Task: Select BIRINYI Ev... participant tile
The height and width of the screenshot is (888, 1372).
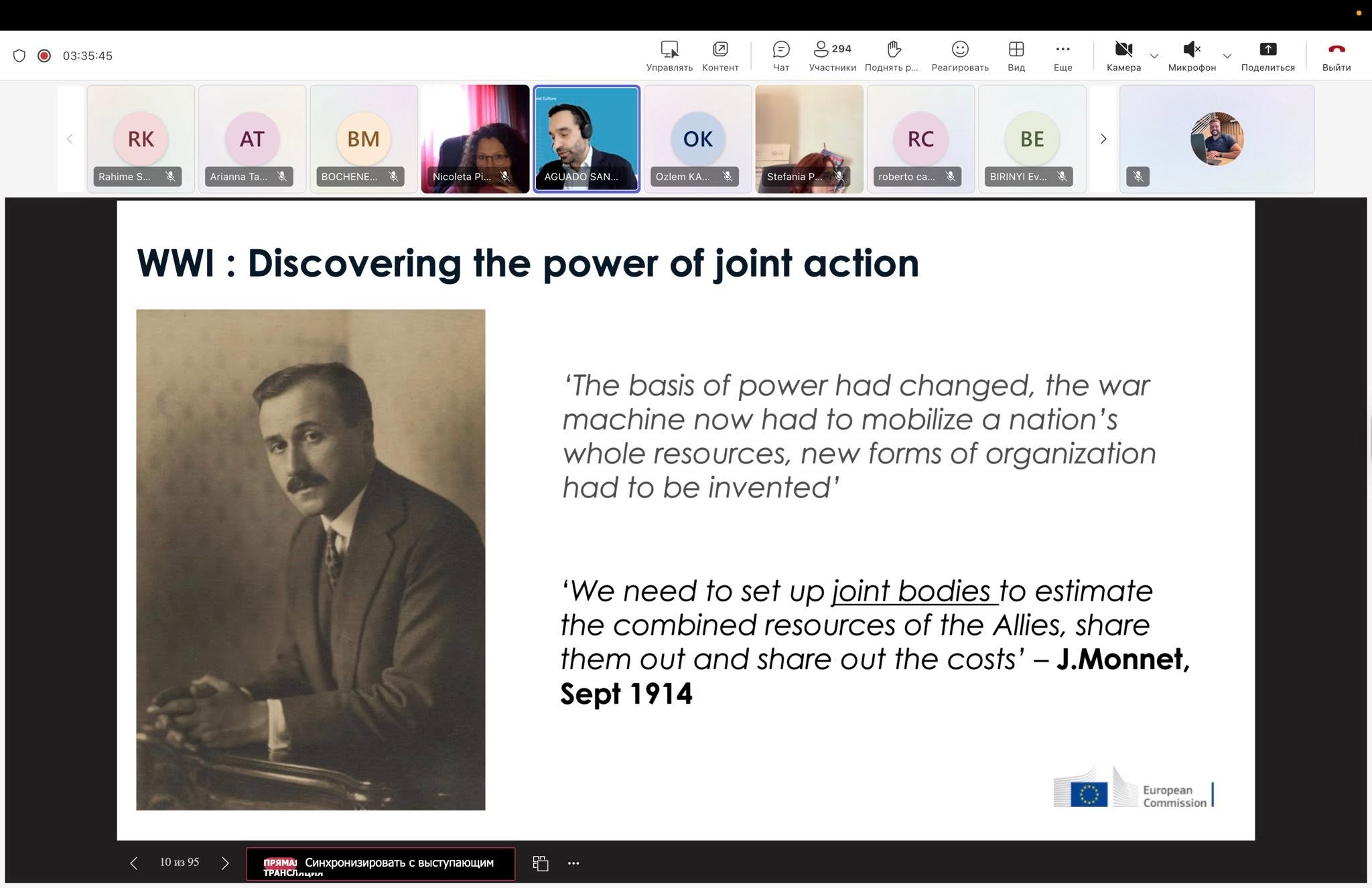Action: click(1032, 139)
